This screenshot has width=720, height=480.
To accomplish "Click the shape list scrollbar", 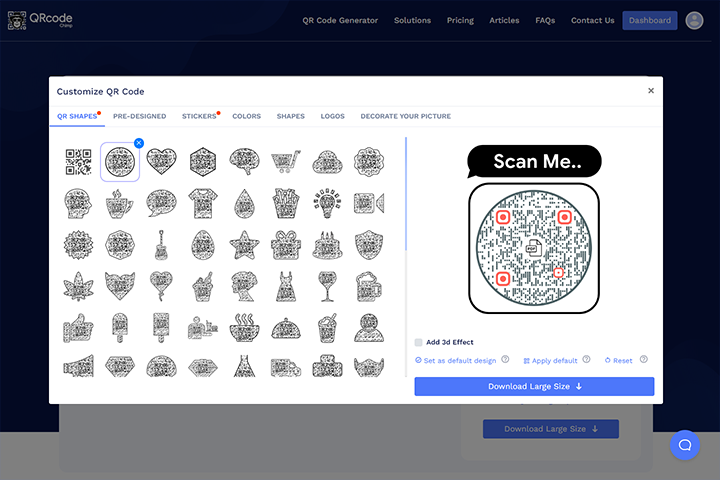I will 406,194.
